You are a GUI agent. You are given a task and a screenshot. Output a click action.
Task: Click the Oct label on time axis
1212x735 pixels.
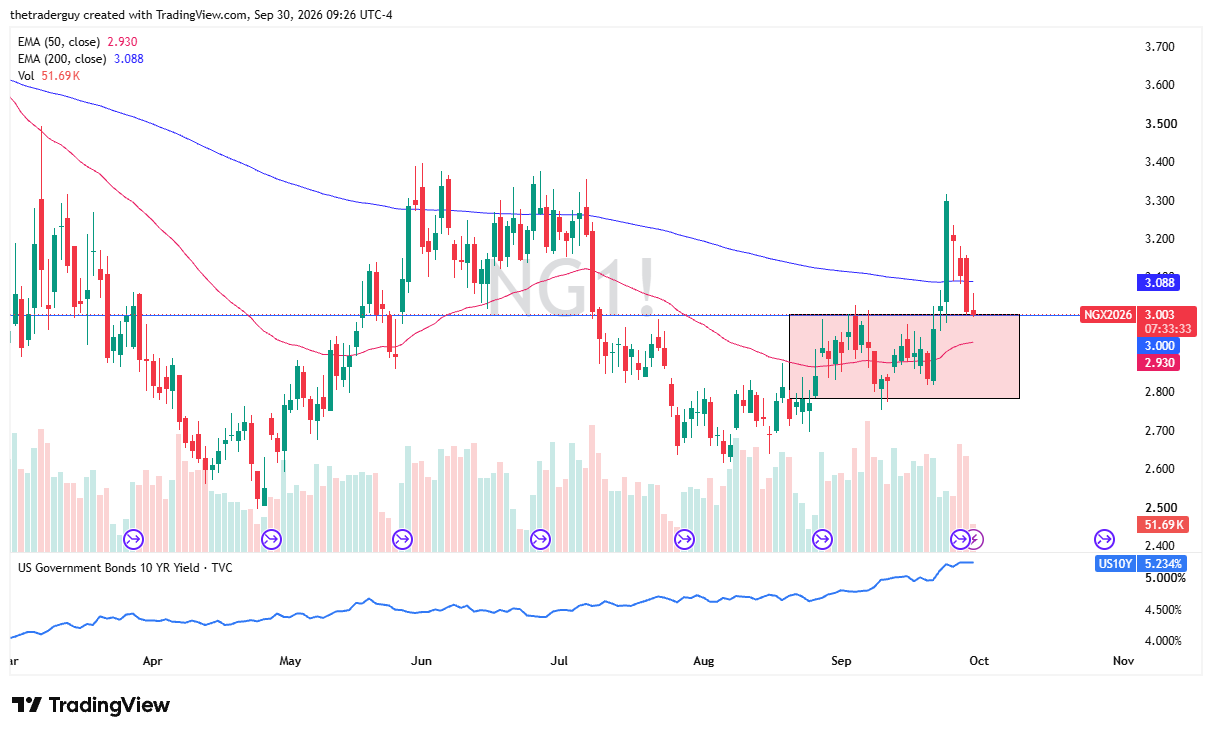(978, 661)
